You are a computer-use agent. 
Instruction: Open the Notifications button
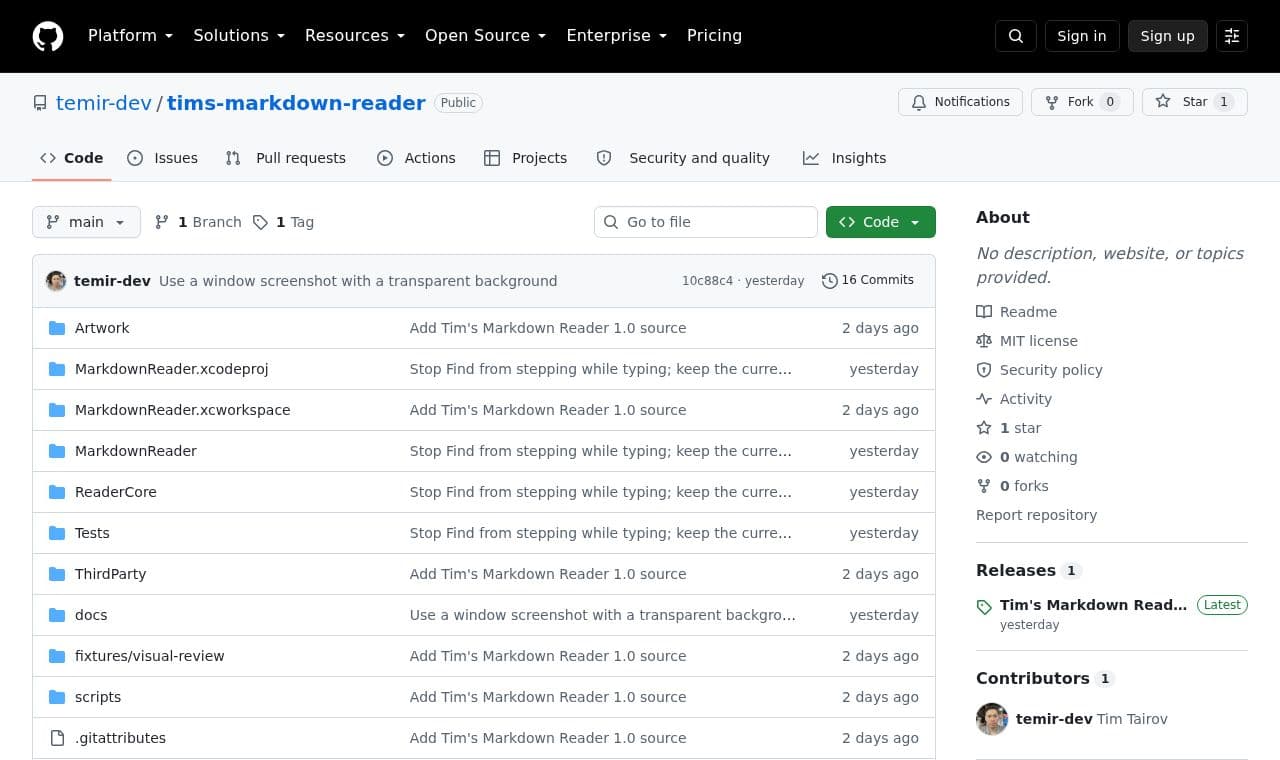[961, 102]
